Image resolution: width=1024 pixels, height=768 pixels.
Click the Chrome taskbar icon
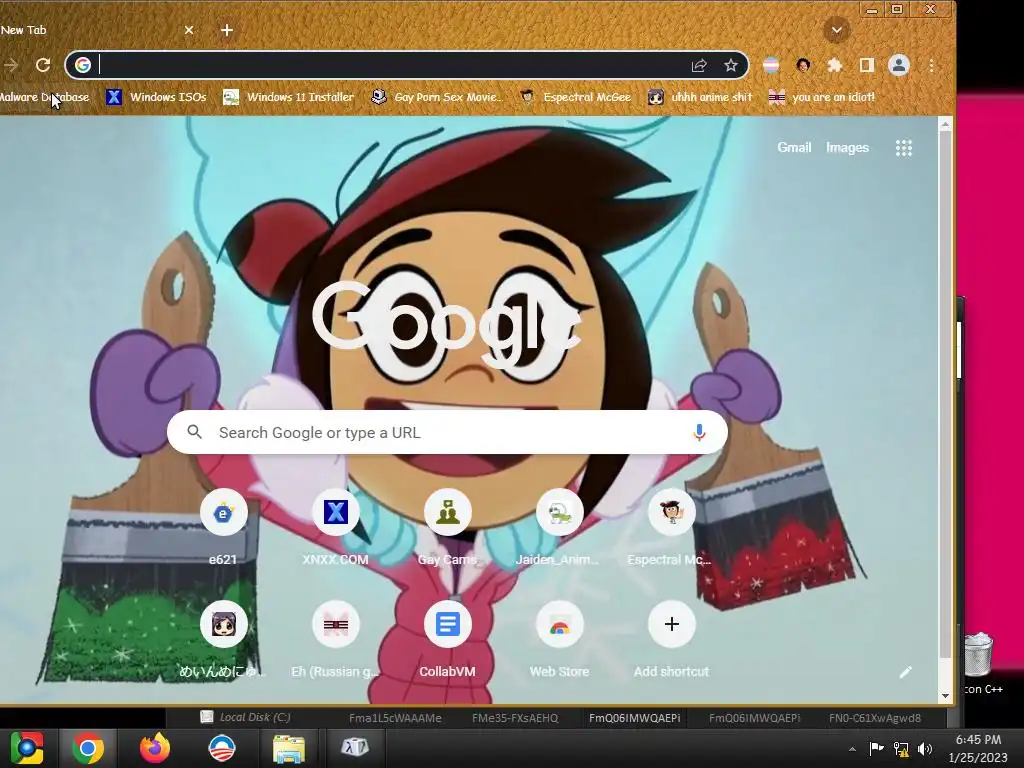tap(88, 748)
